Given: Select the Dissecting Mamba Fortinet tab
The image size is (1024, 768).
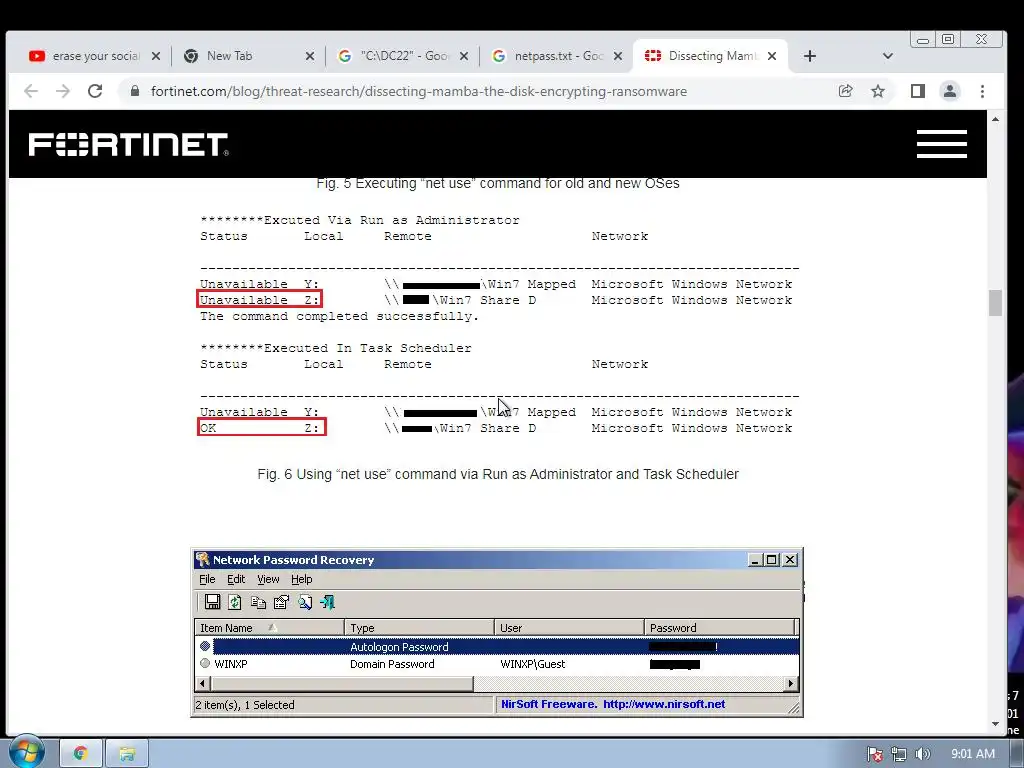Looking at the screenshot, I should tap(712, 56).
